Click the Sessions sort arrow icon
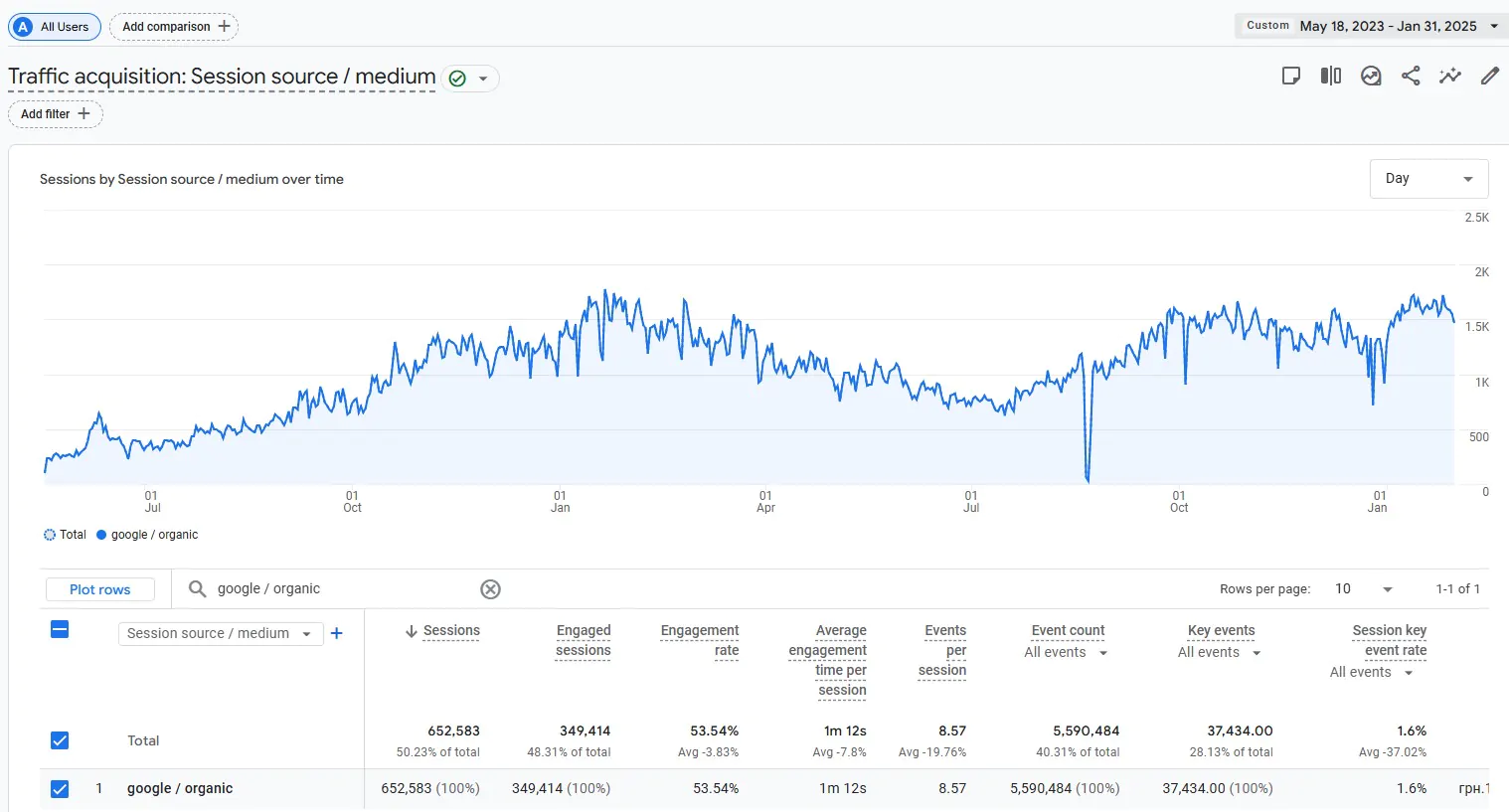 click(411, 632)
